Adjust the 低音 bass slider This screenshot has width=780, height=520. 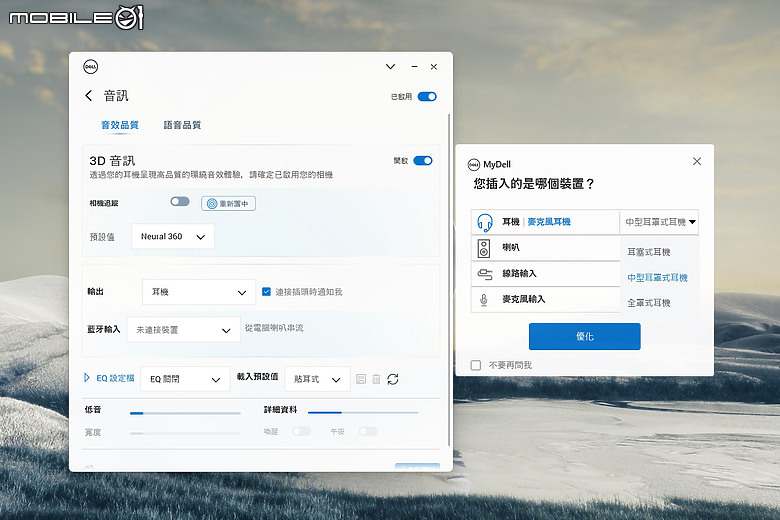point(185,413)
